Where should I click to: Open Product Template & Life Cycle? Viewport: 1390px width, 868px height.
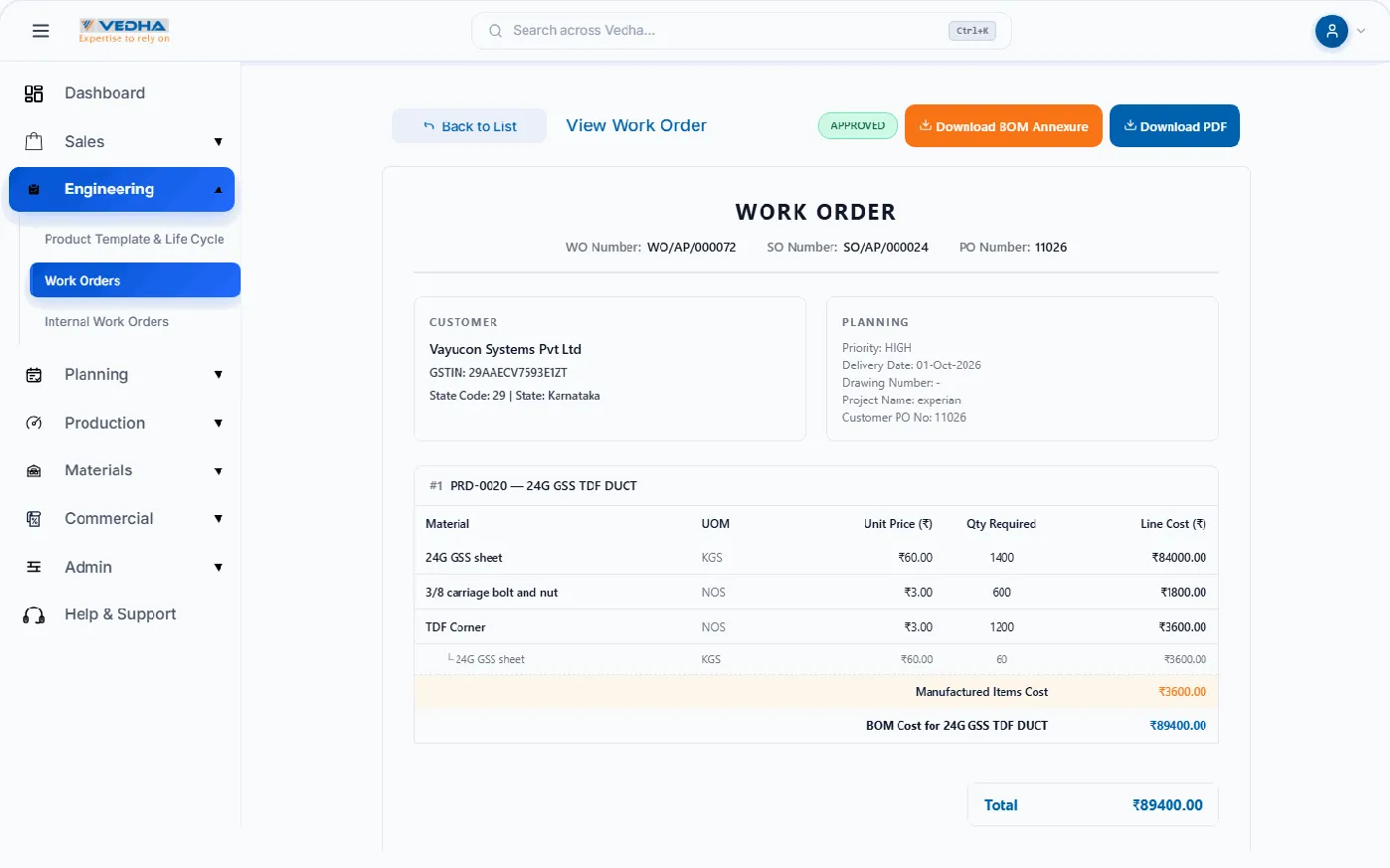[x=134, y=240]
